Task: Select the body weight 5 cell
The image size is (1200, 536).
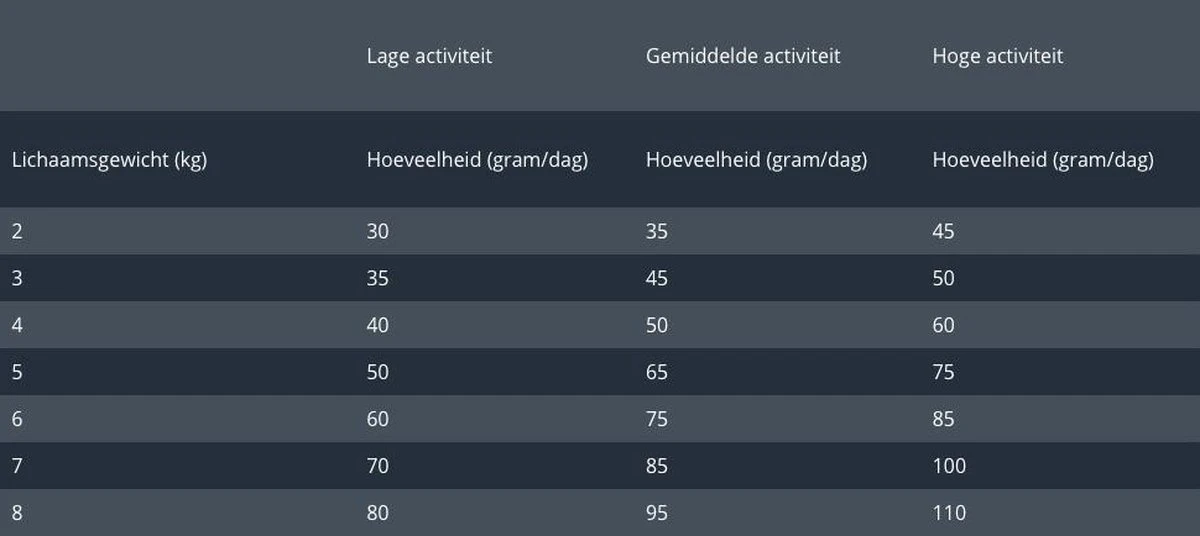Action: coord(17,372)
